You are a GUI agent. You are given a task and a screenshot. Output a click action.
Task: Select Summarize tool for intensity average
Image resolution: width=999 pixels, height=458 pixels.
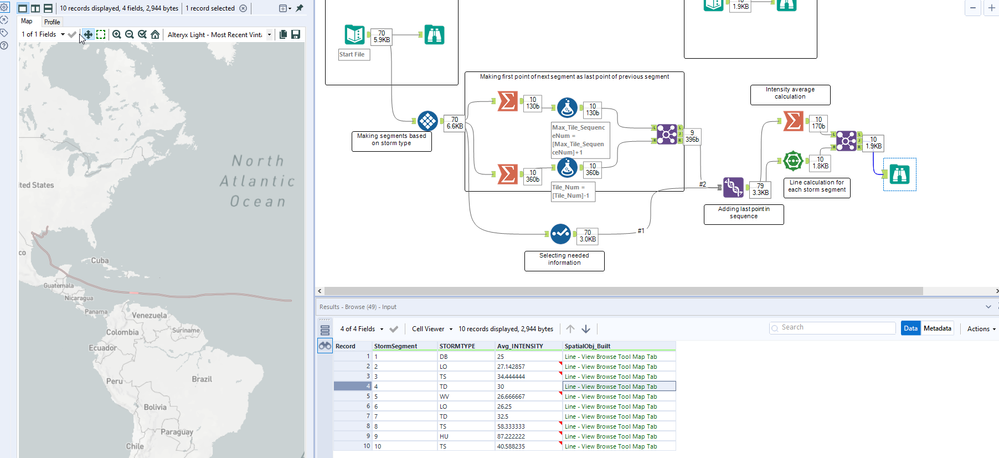pyautogui.click(x=793, y=120)
